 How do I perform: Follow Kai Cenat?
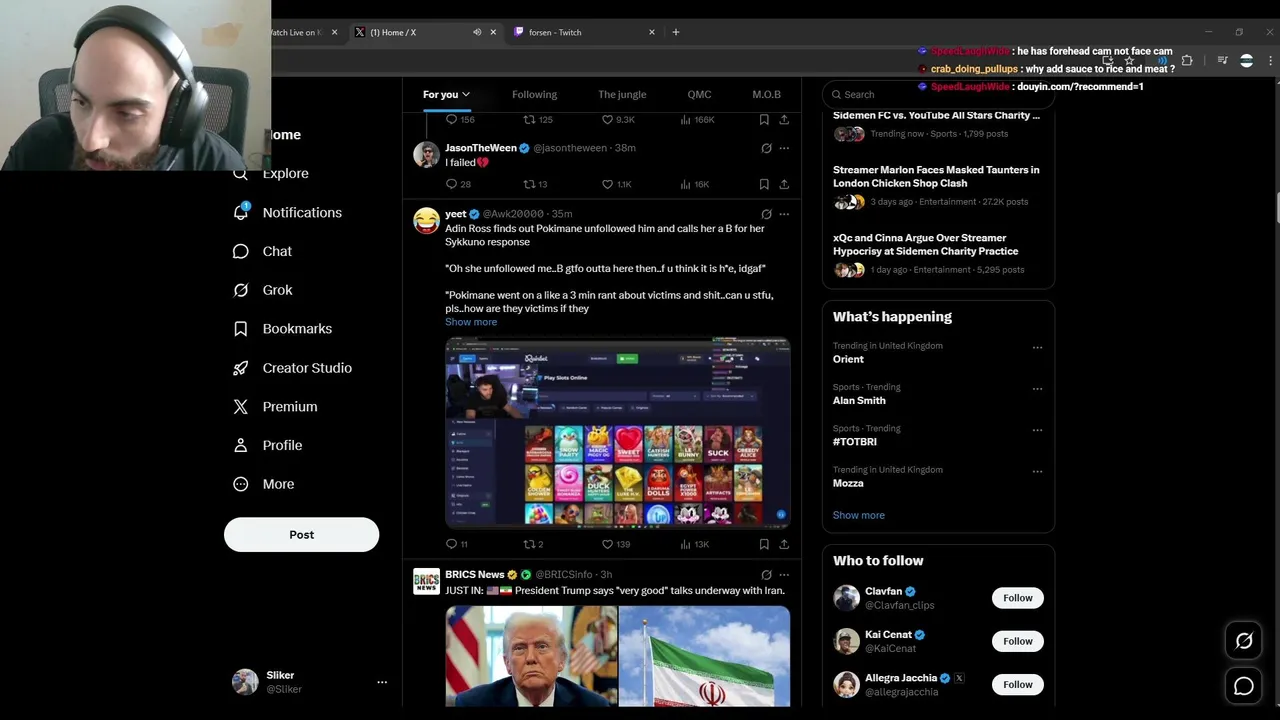(x=1017, y=641)
